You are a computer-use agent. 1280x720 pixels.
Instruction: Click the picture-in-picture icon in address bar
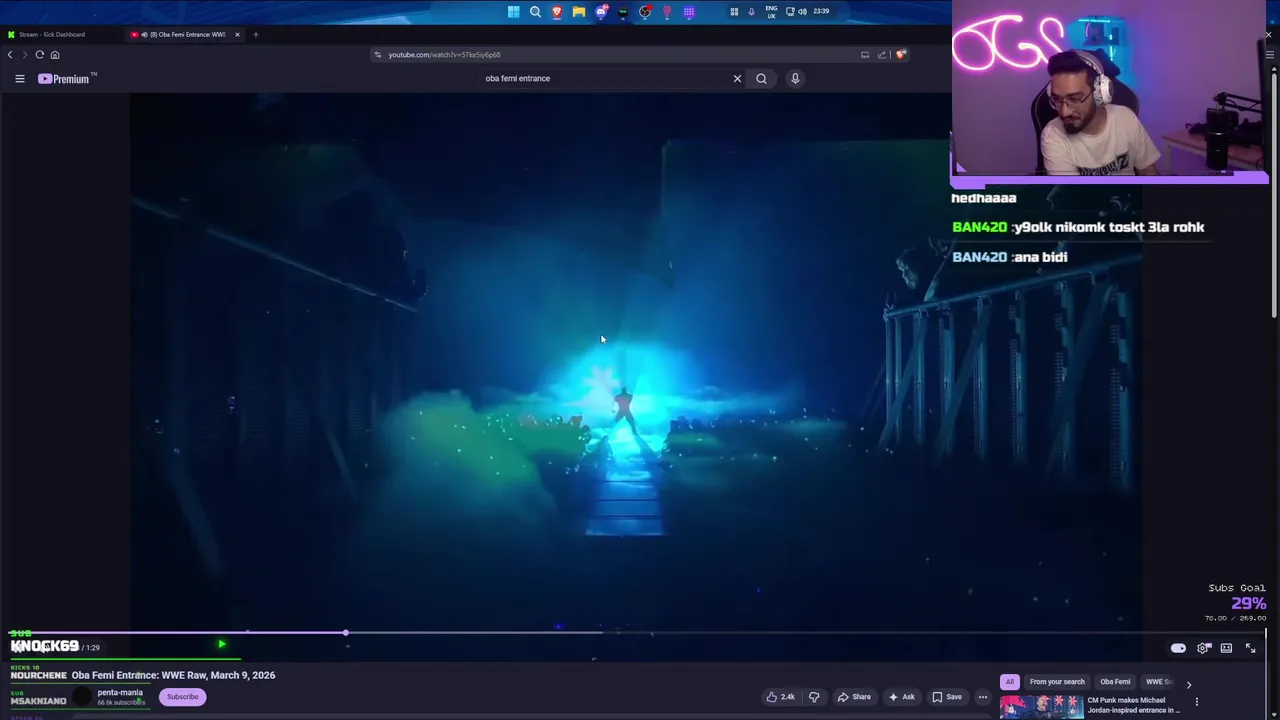pyautogui.click(x=865, y=55)
